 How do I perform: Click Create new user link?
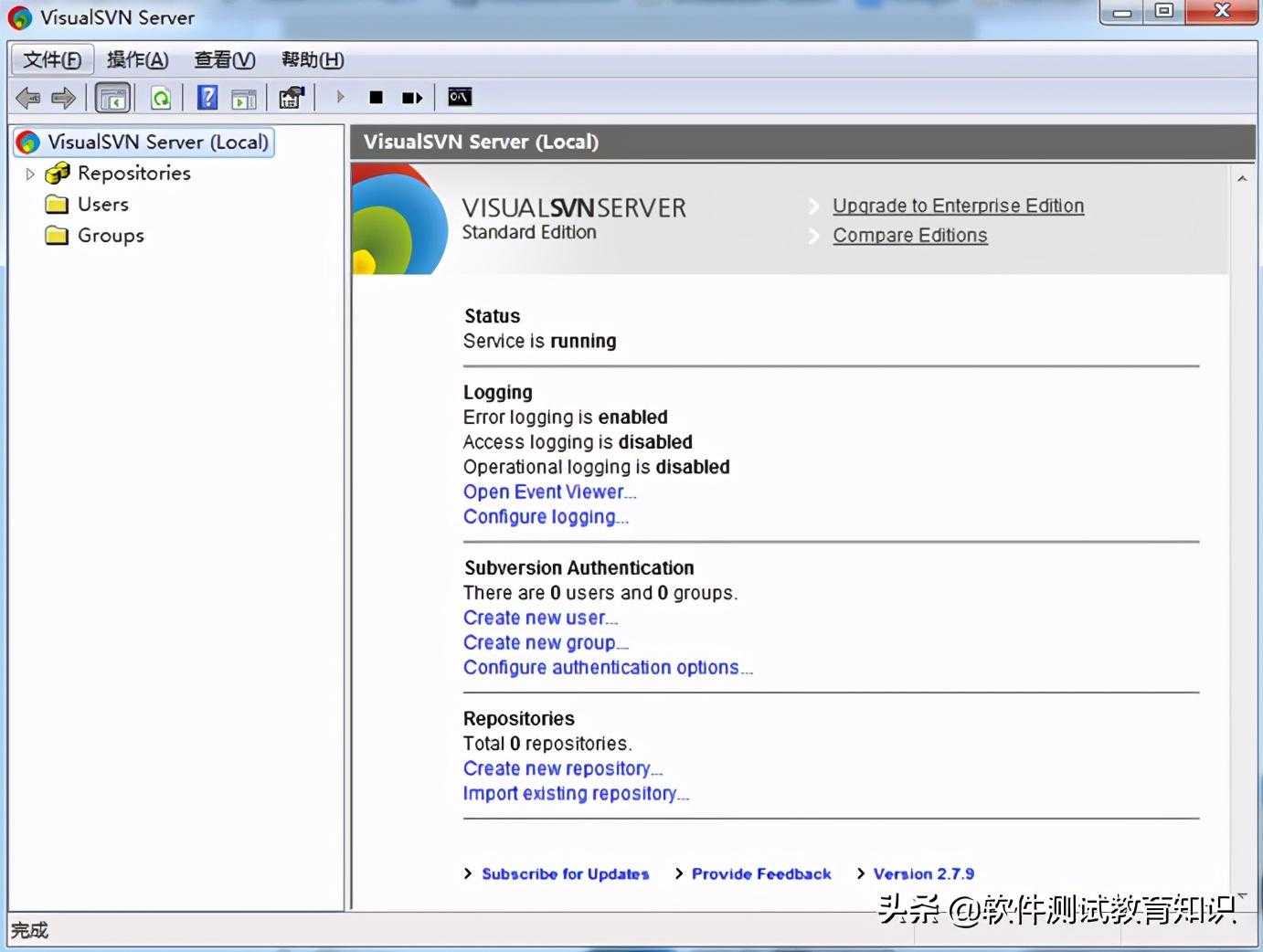coord(541,618)
